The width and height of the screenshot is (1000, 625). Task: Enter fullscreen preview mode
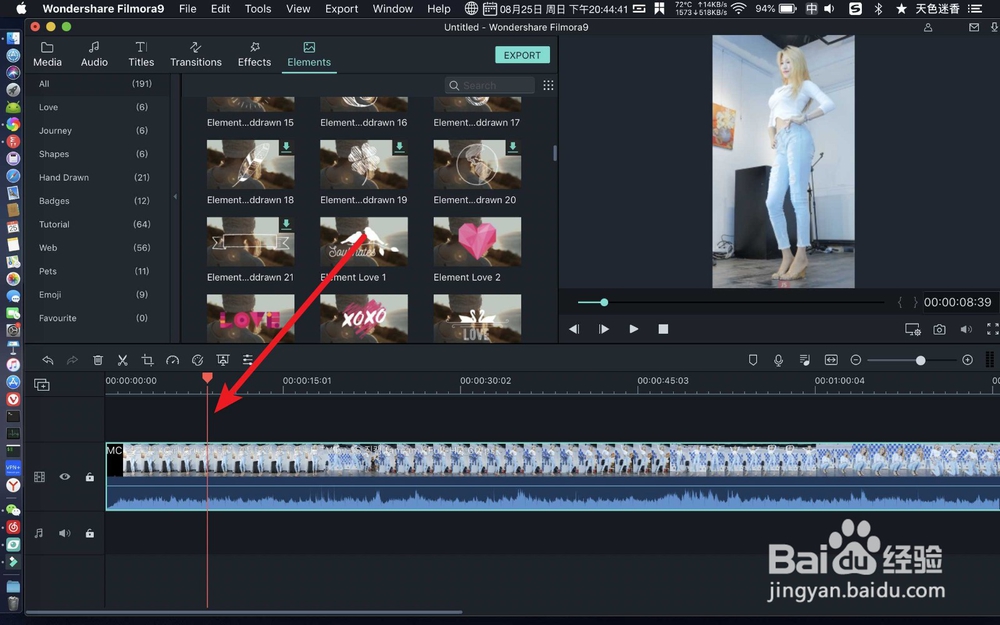click(992, 329)
